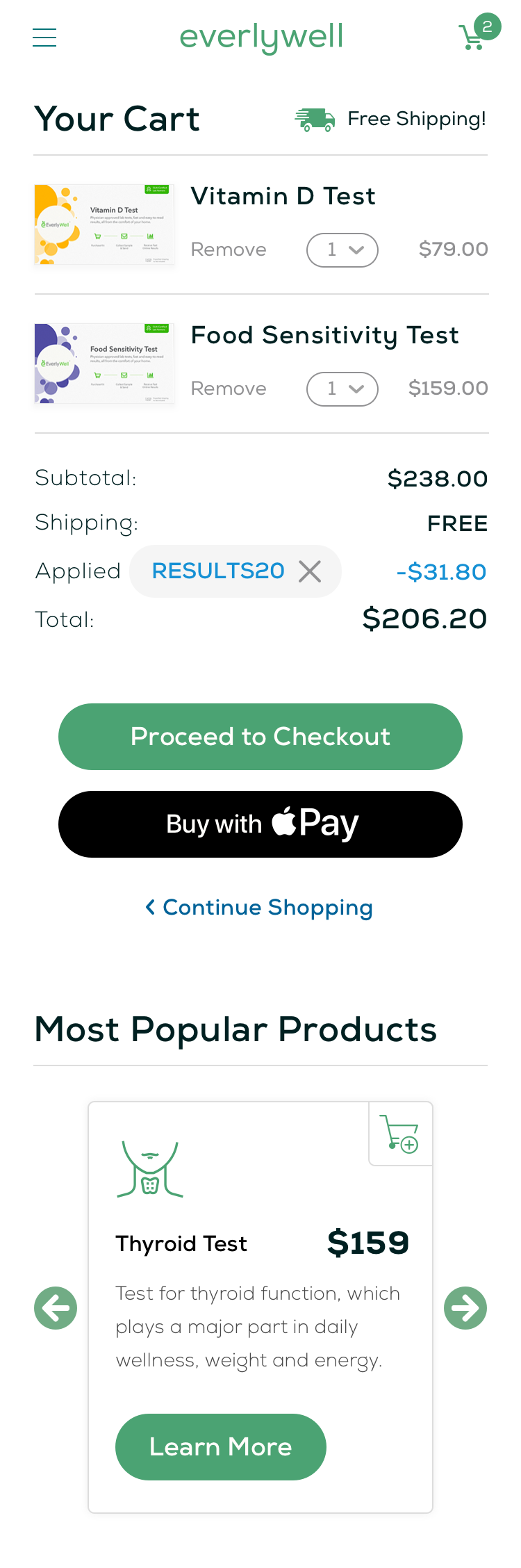Show previous popular product

(56, 1307)
